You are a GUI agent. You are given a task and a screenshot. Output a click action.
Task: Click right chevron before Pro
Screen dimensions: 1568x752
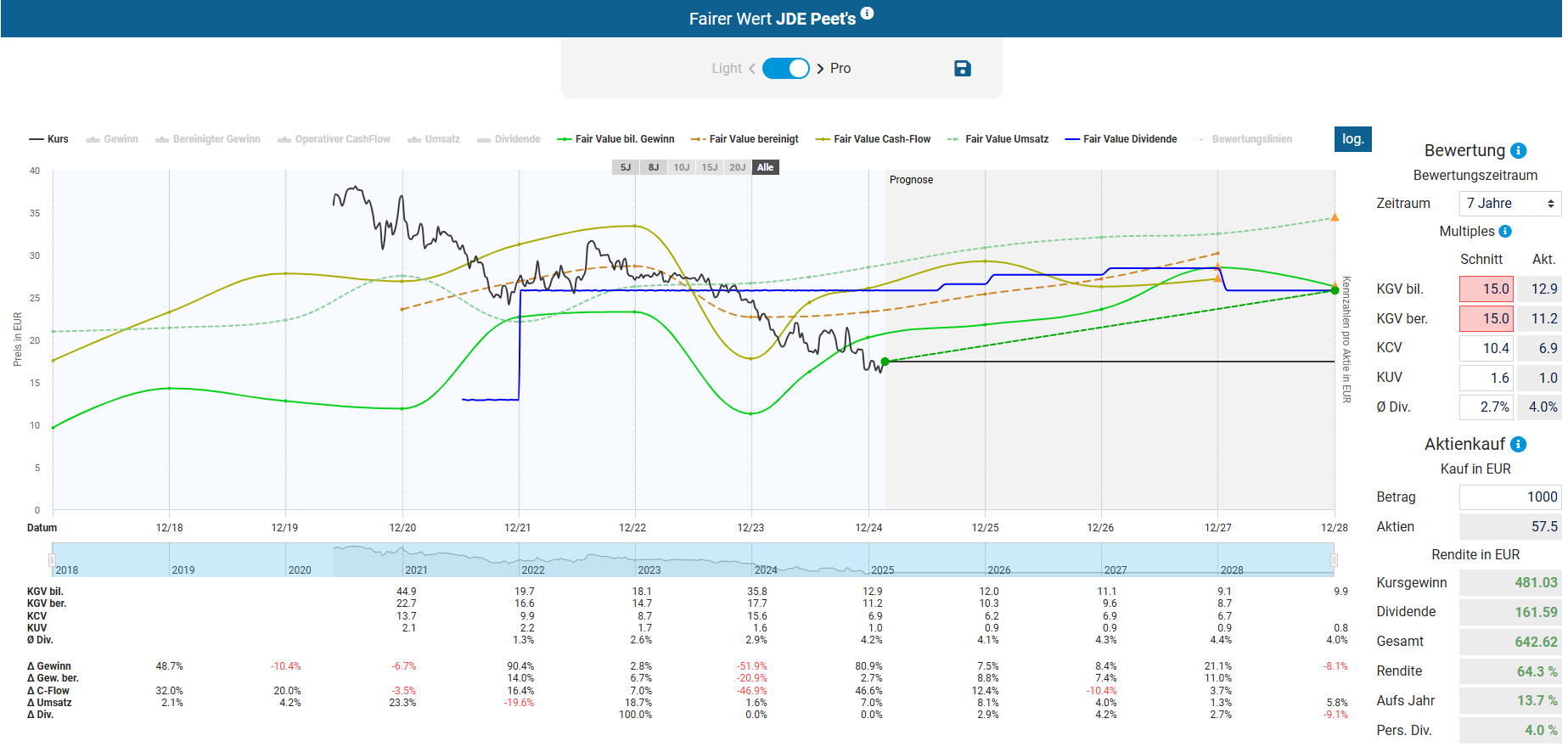[820, 69]
